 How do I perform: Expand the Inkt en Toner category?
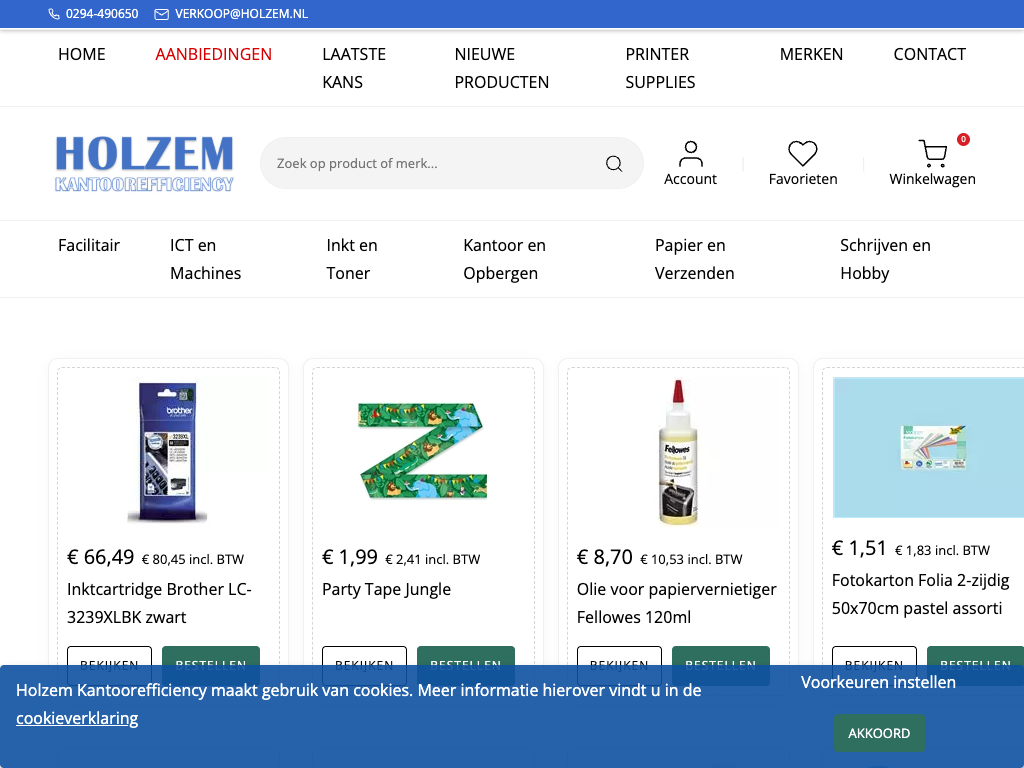click(x=352, y=259)
